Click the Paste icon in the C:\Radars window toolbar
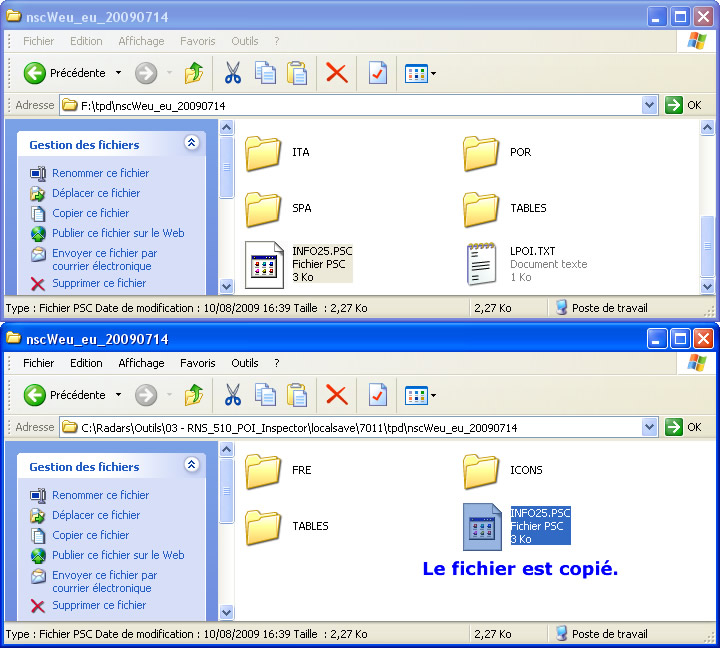This screenshot has height=648, width=720. [297, 395]
